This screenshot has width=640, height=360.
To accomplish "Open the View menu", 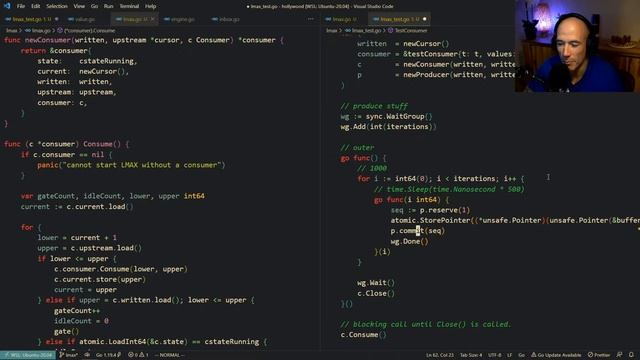I will coord(79,6).
